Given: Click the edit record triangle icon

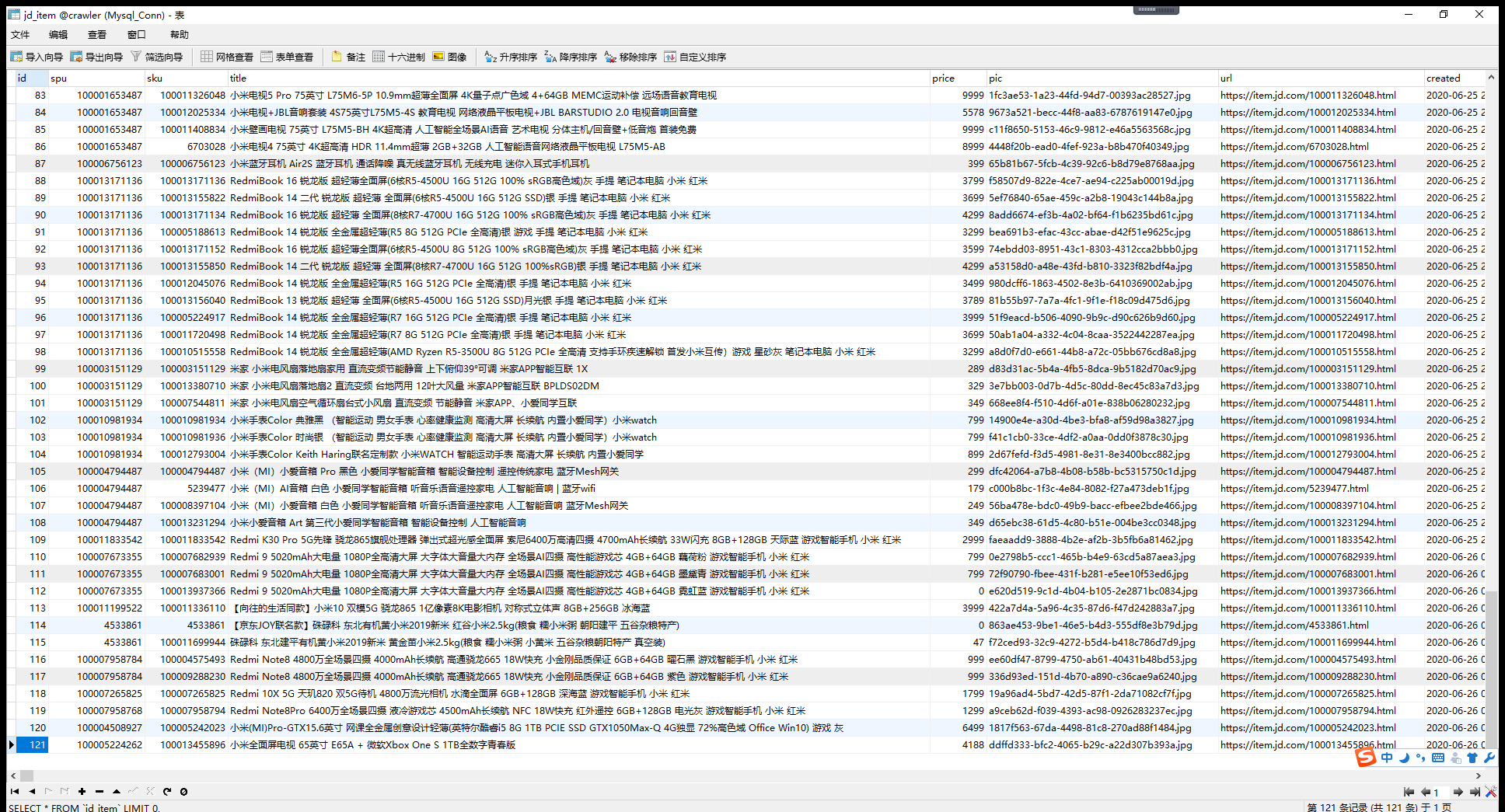Looking at the screenshot, I should pos(116,791).
